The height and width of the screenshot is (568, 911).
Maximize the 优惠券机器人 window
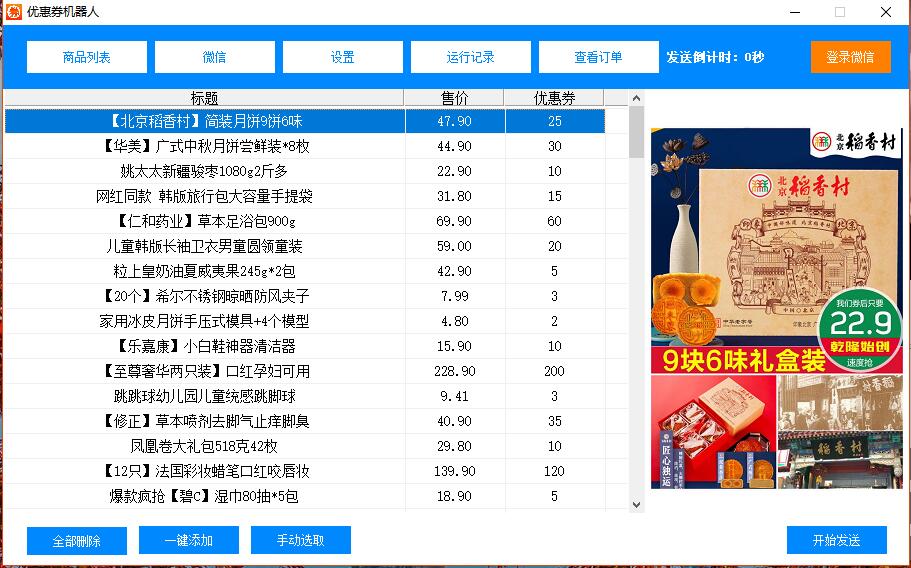(840, 12)
